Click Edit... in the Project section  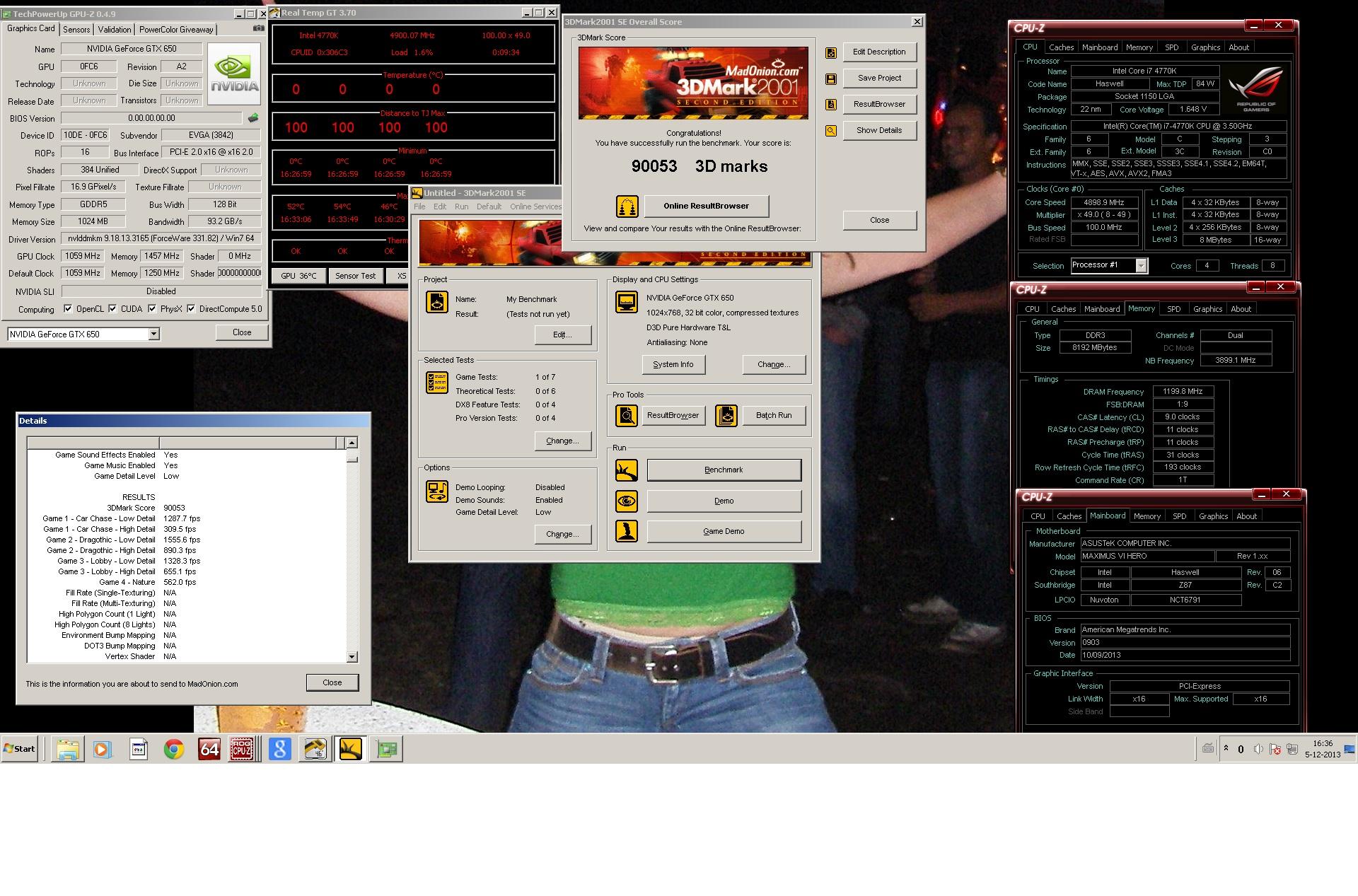pos(562,335)
